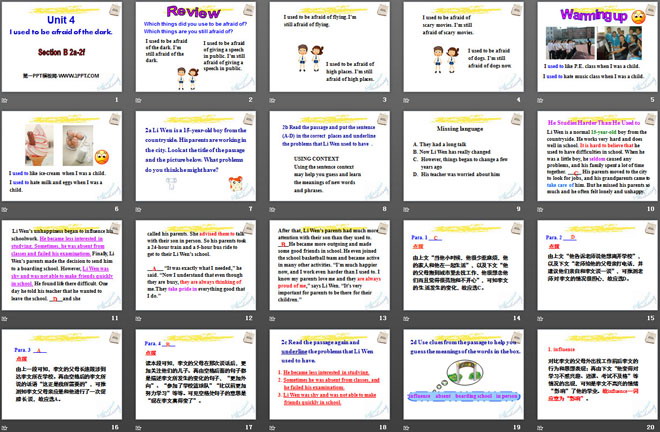Select the Para. 1 explanation slide thumbnail
This screenshot has height=432, width=660.
tap(463, 265)
